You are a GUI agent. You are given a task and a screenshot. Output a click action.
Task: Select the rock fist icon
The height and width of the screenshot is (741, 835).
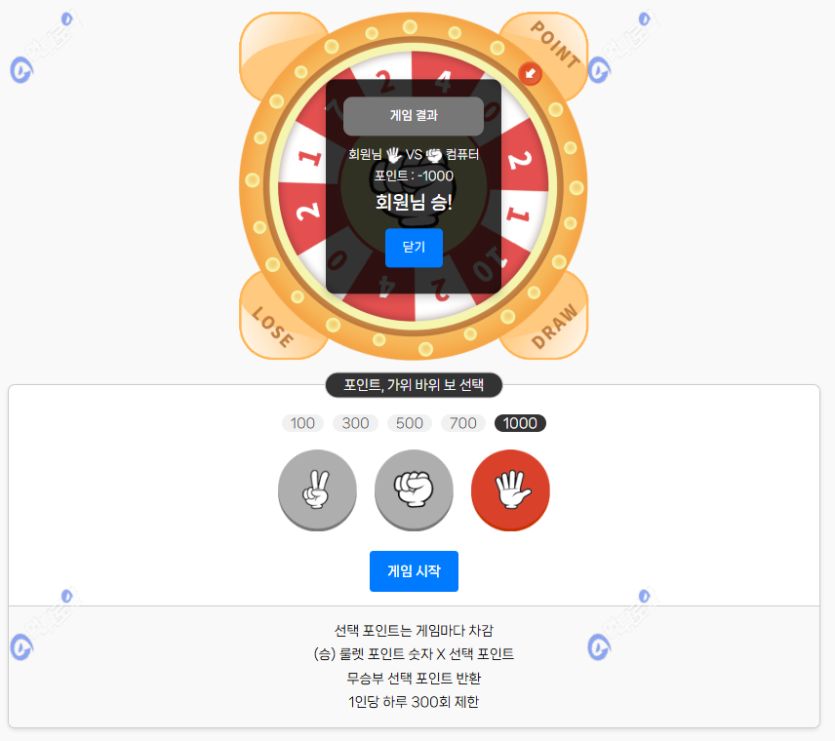coord(414,490)
